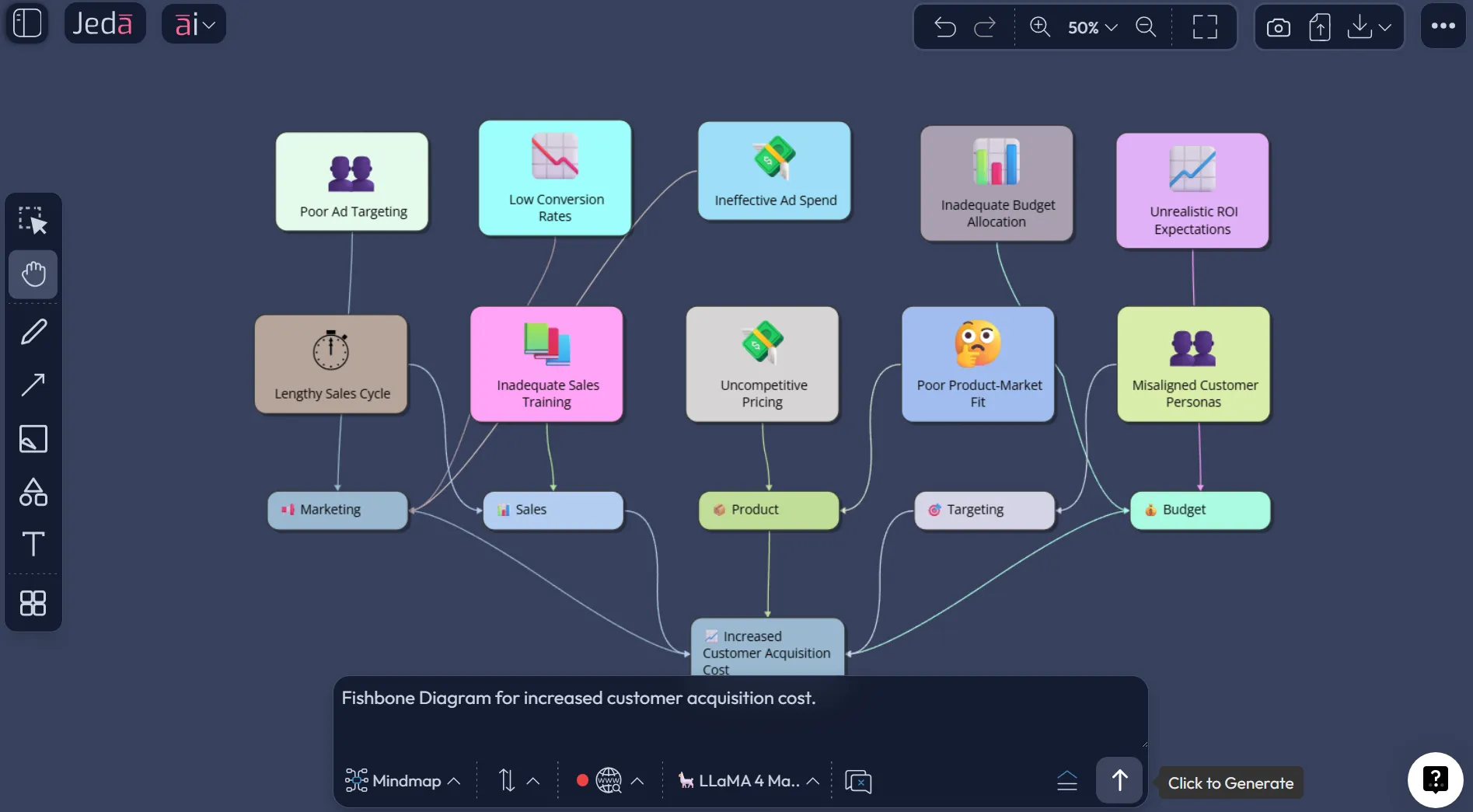Toggle the left sidebar panel
Viewport: 1473px width, 812px height.
26,23
